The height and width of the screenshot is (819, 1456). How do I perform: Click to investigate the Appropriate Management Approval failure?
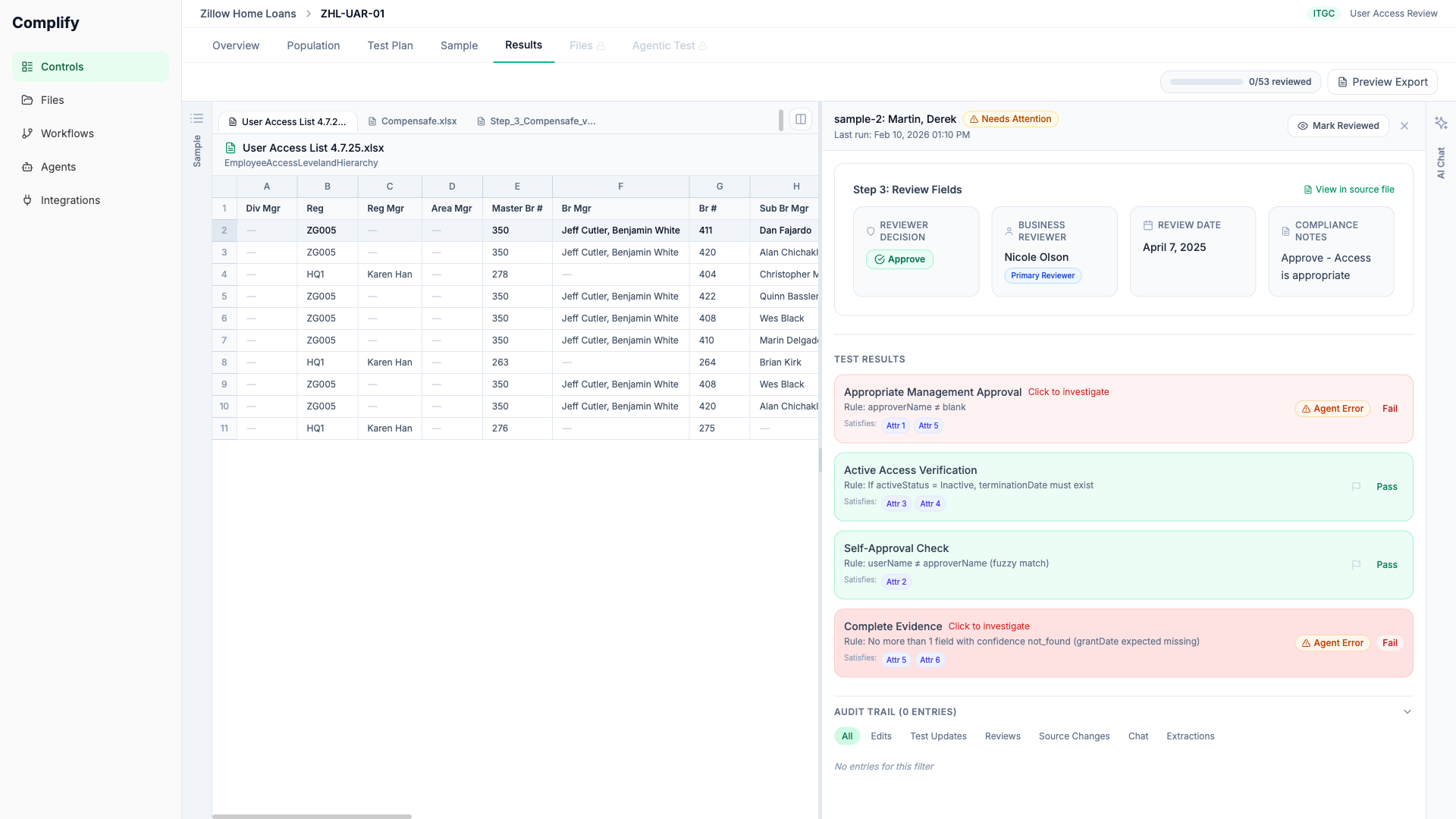coord(1068,391)
